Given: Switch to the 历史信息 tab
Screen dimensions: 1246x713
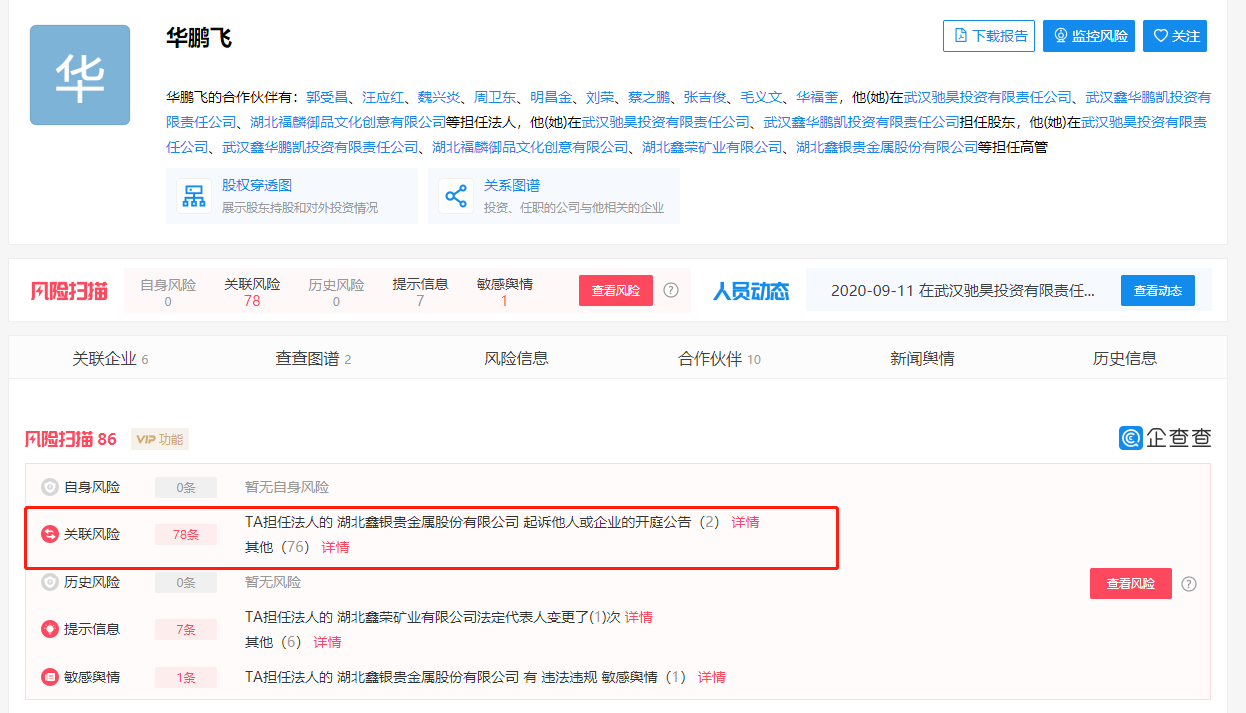Looking at the screenshot, I should (1125, 359).
